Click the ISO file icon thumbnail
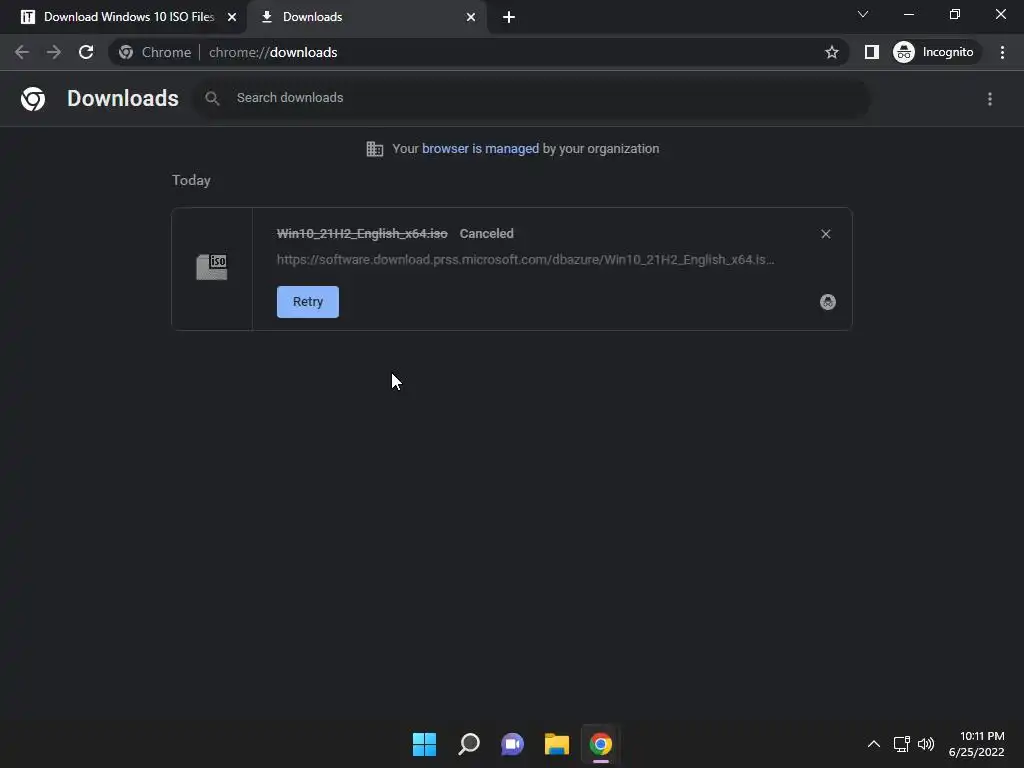This screenshot has height=768, width=1024. point(212,267)
